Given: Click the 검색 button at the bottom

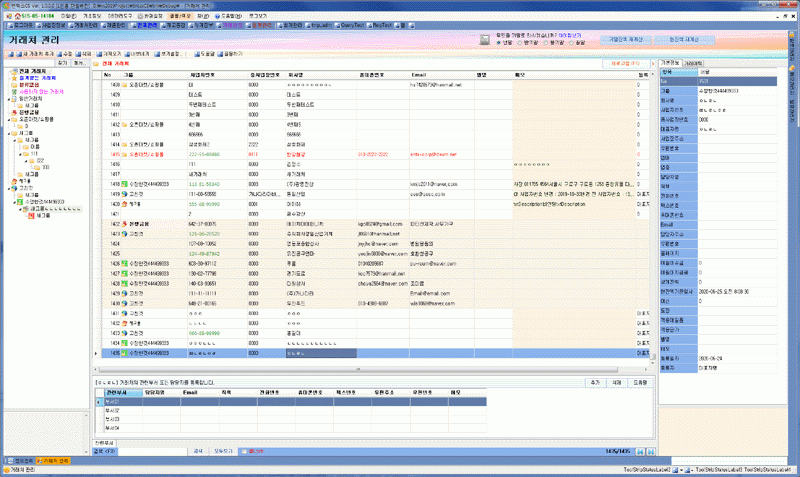Looking at the screenshot, I should 198,451.
